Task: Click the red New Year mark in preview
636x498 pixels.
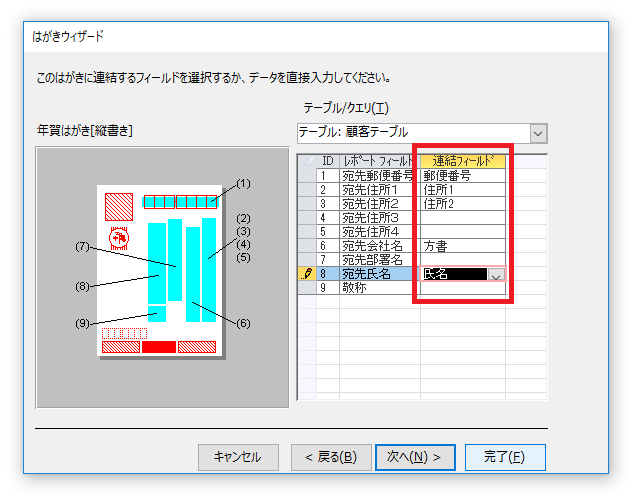Action: pyautogui.click(x=119, y=238)
